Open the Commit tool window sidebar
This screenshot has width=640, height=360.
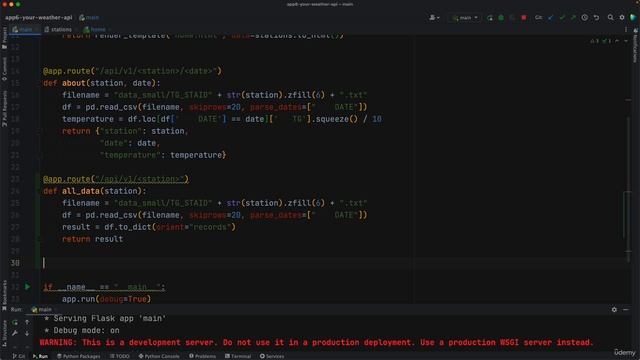[x=4, y=69]
